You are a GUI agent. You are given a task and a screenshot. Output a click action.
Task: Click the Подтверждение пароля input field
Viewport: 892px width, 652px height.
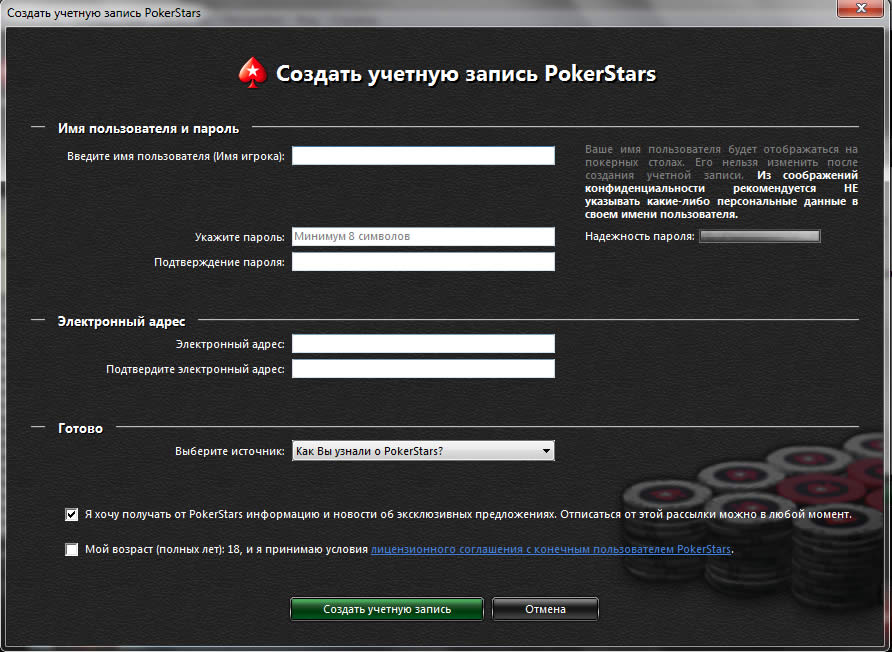pos(423,262)
